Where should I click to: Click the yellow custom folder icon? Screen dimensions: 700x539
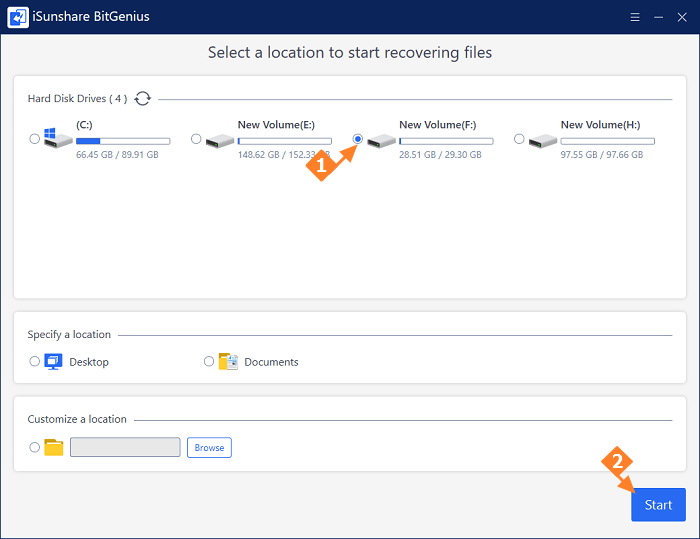coord(54,447)
